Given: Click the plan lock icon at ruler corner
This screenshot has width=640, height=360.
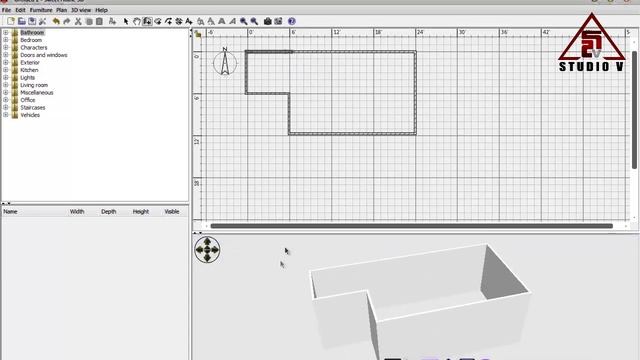Looking at the screenshot, I should [198, 34].
